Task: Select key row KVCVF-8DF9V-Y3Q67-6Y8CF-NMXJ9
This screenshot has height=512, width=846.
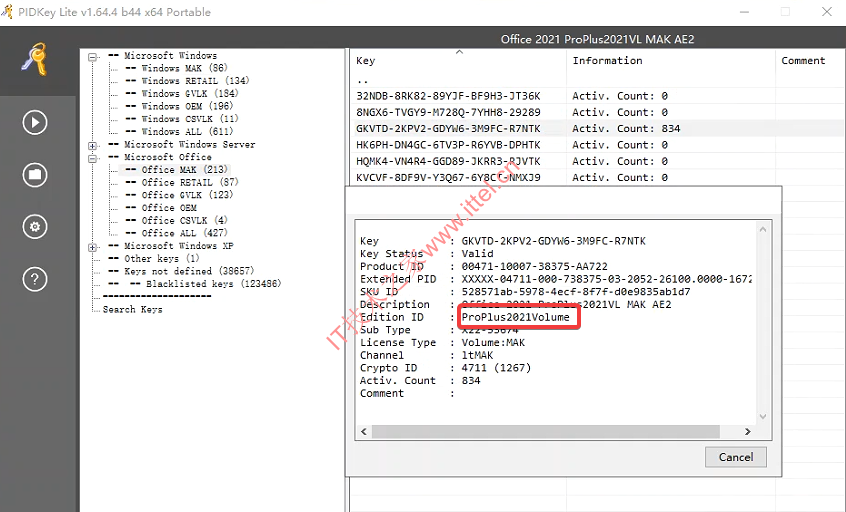Action: pos(448,177)
